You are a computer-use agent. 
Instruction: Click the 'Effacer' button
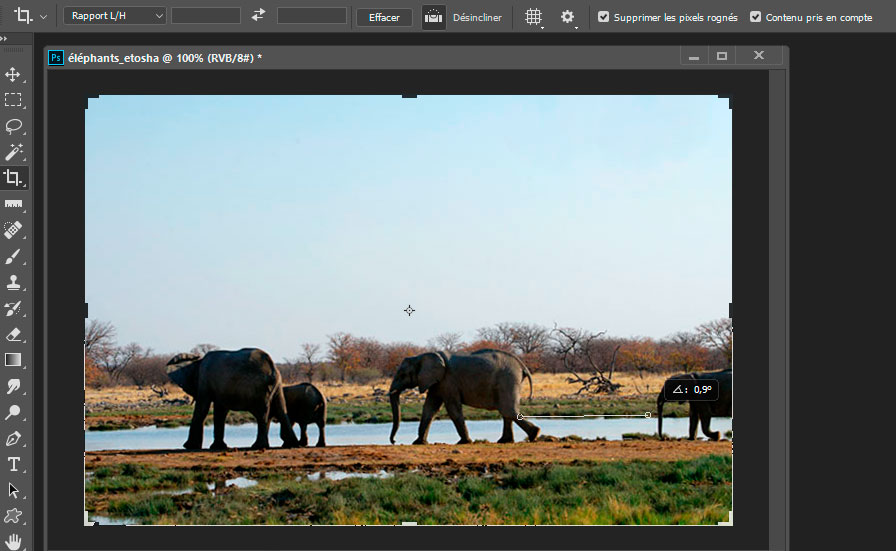point(384,17)
